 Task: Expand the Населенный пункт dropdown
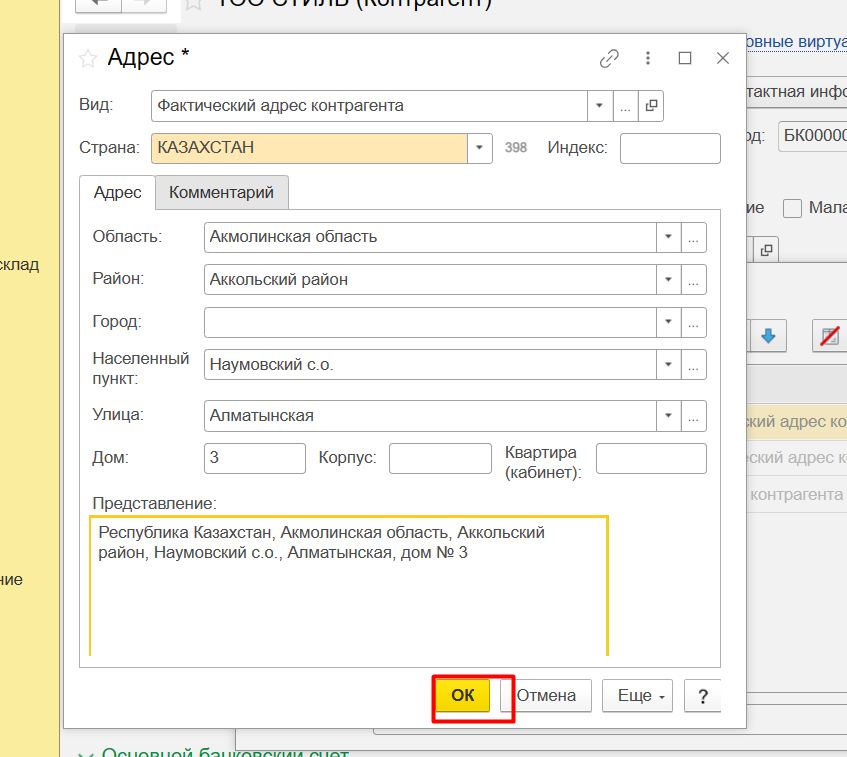point(668,364)
